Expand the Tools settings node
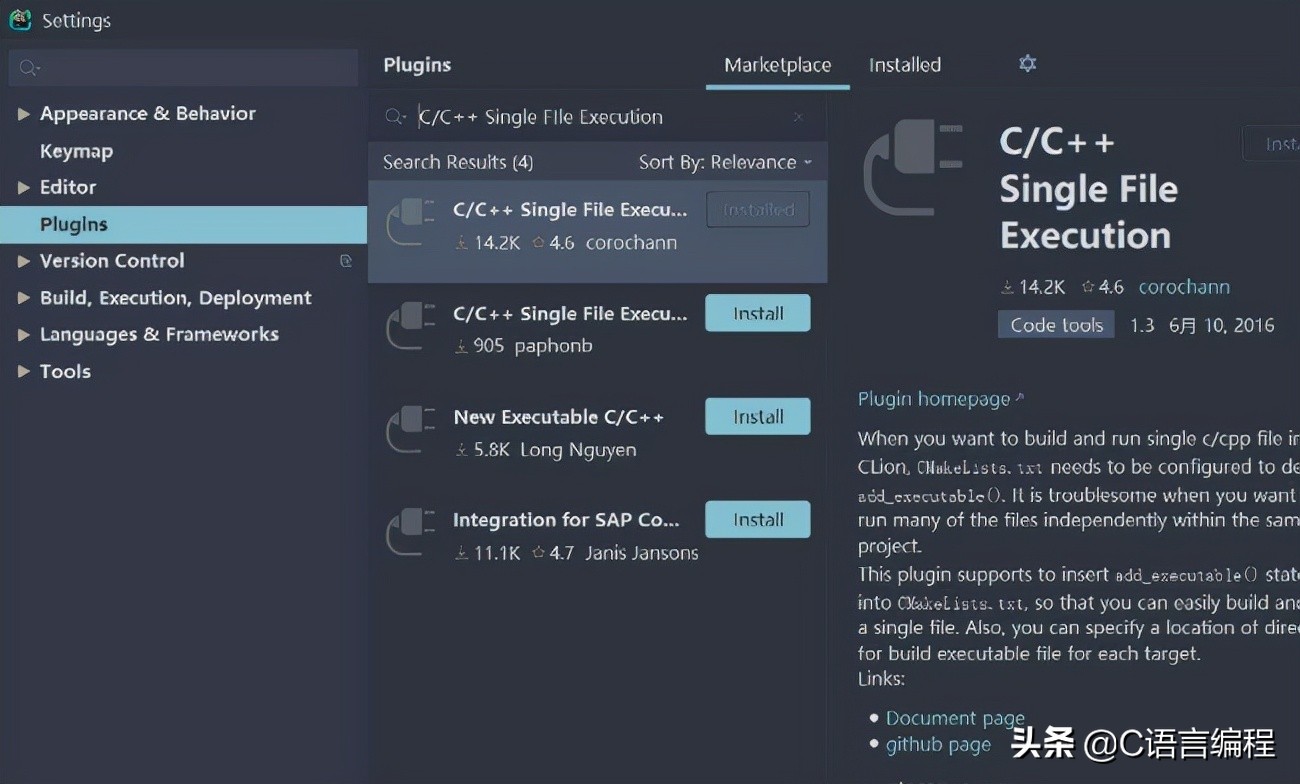 (23, 371)
